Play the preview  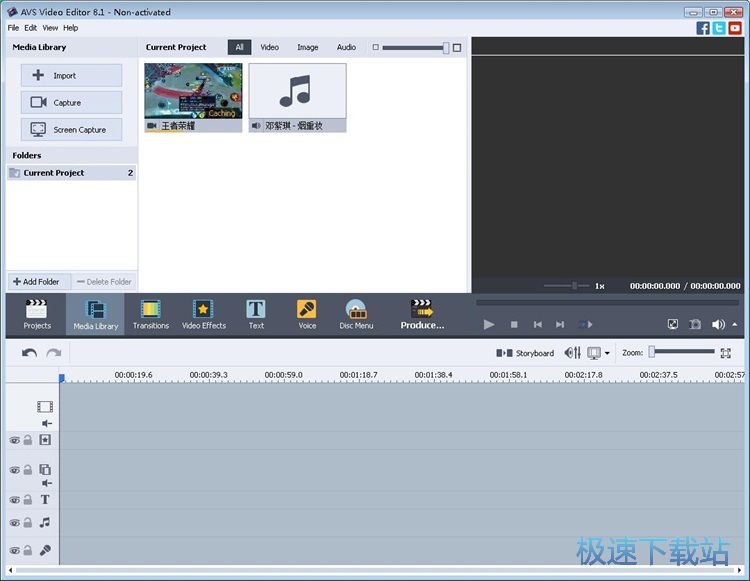[488, 324]
